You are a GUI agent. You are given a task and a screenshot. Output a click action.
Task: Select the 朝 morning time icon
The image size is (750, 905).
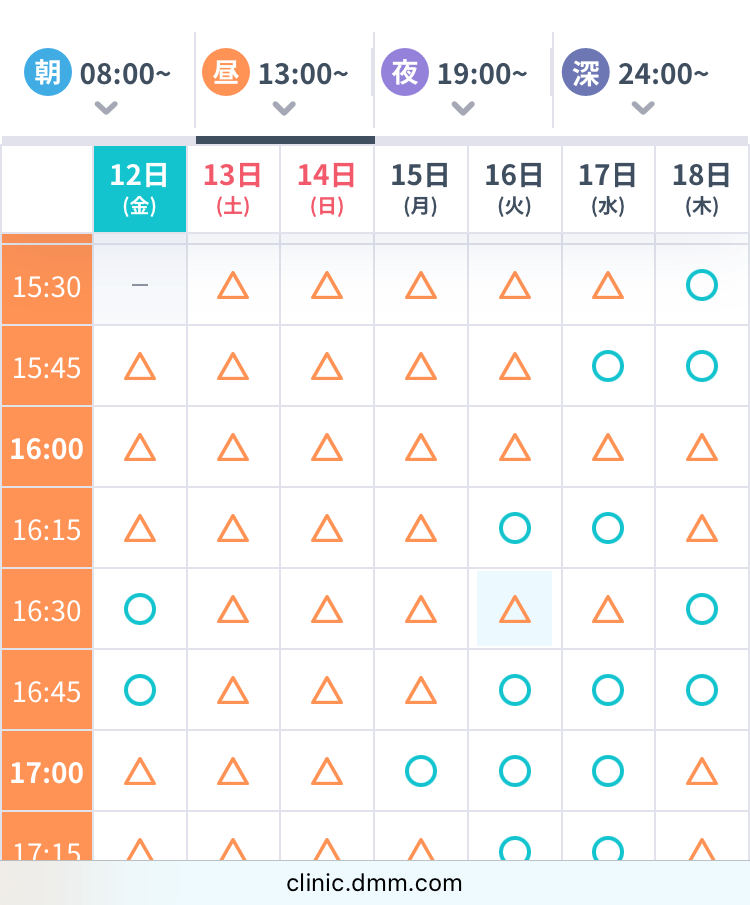pos(47,74)
